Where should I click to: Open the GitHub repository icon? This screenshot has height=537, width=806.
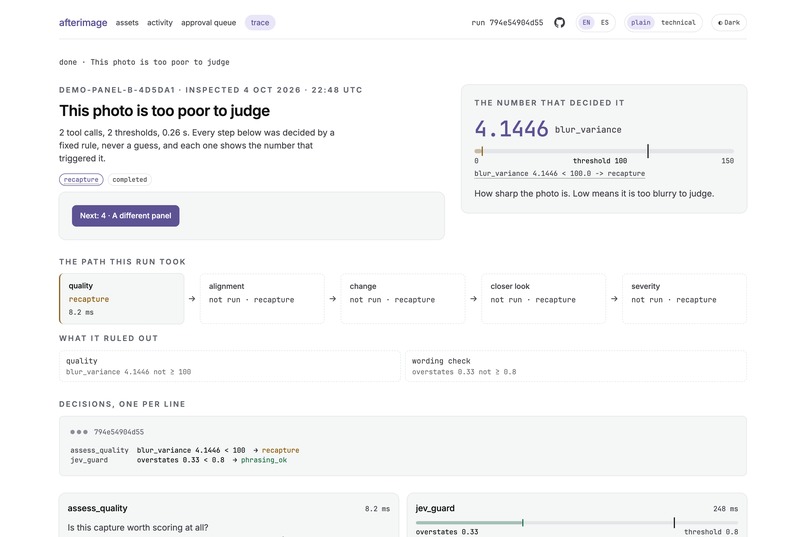(559, 23)
